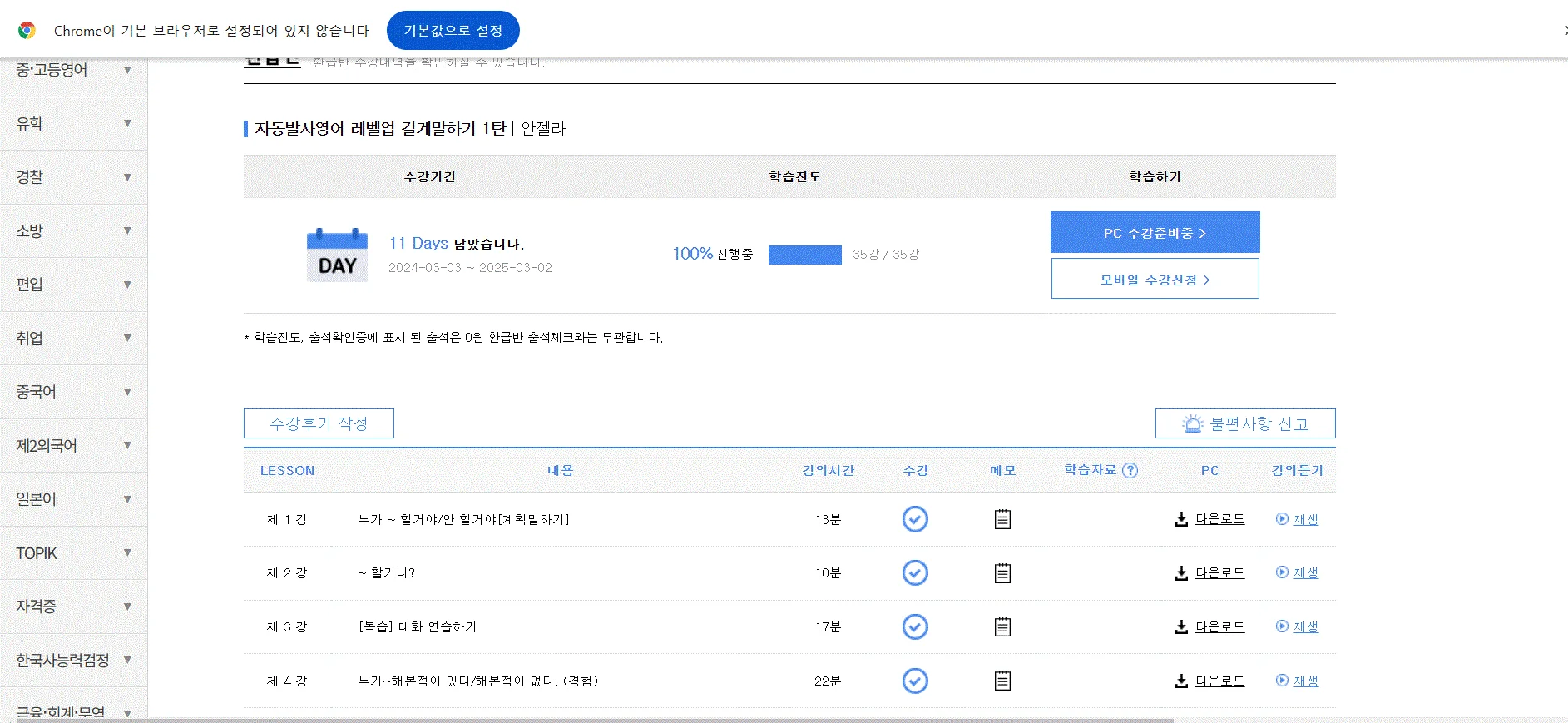
Task: Expand the 유학 sidebar arrow
Action: click(127, 123)
